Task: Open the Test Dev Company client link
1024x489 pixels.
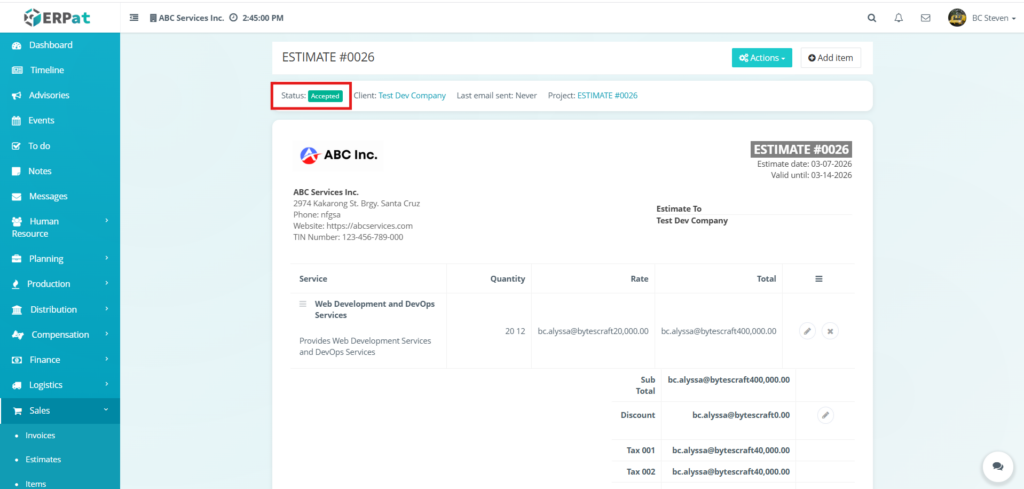Action: click(x=412, y=96)
